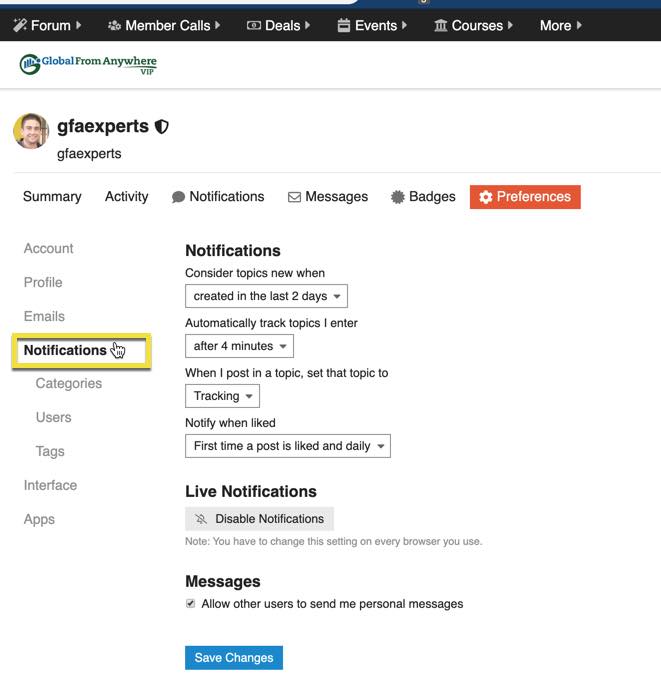
Task: Open Users under Notifications
Action: click(54, 417)
